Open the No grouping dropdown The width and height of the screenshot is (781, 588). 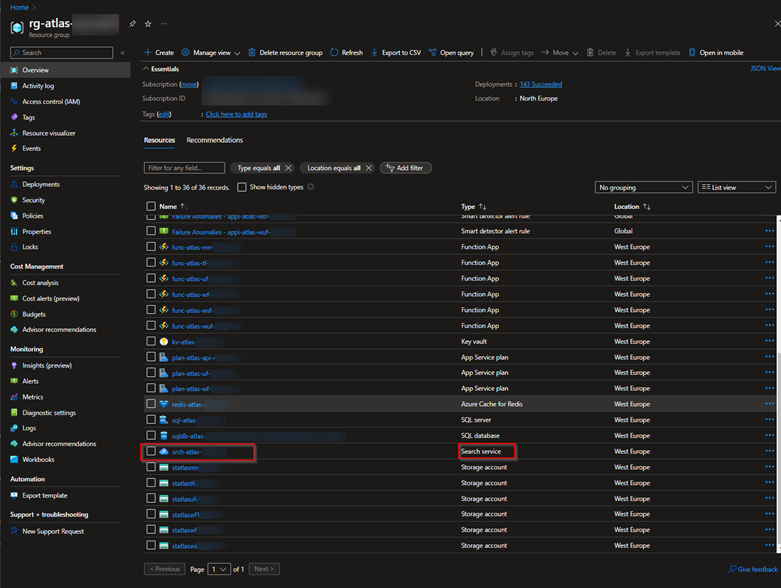tap(643, 187)
